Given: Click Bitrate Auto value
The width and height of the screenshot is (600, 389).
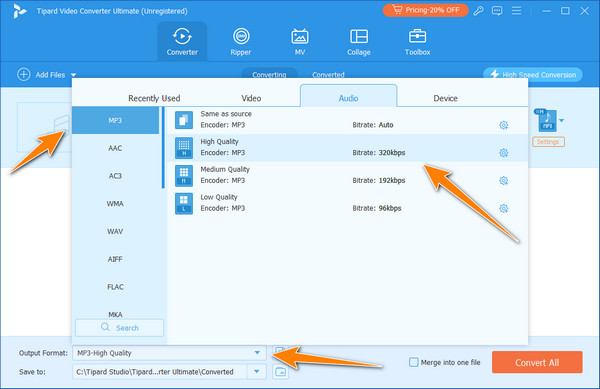Looking at the screenshot, I should (x=386, y=125).
